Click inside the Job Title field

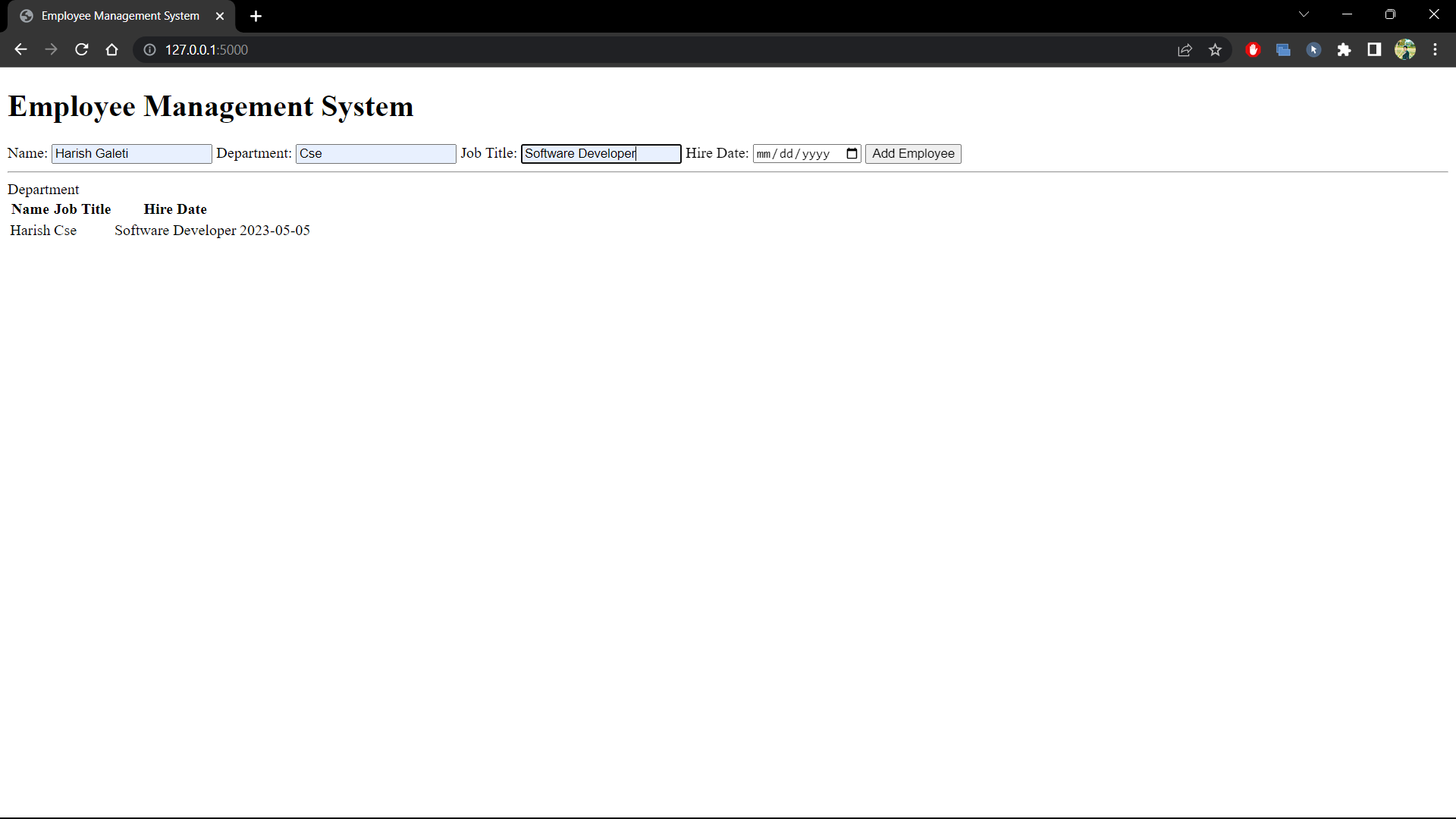(x=600, y=153)
